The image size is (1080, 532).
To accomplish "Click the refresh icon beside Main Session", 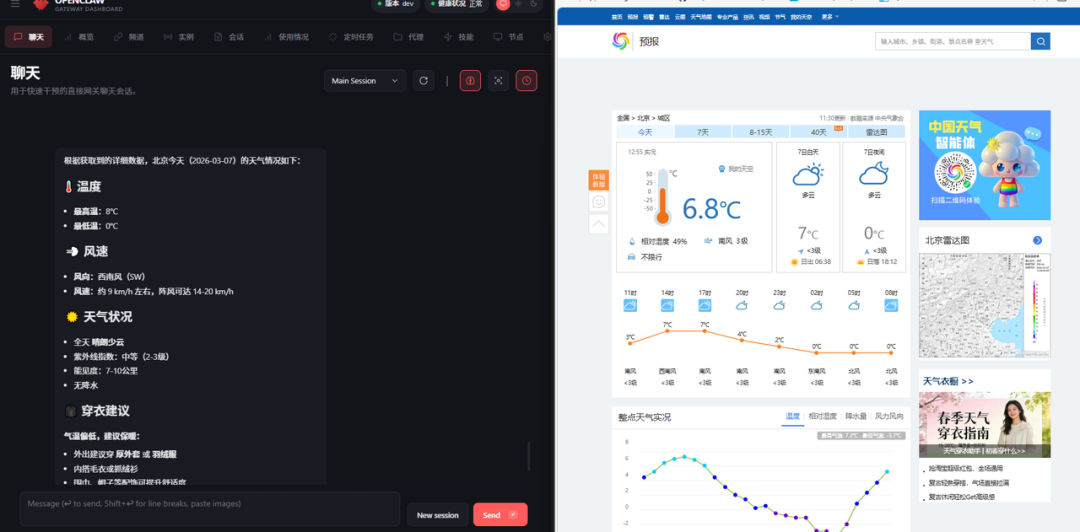I will coord(424,81).
